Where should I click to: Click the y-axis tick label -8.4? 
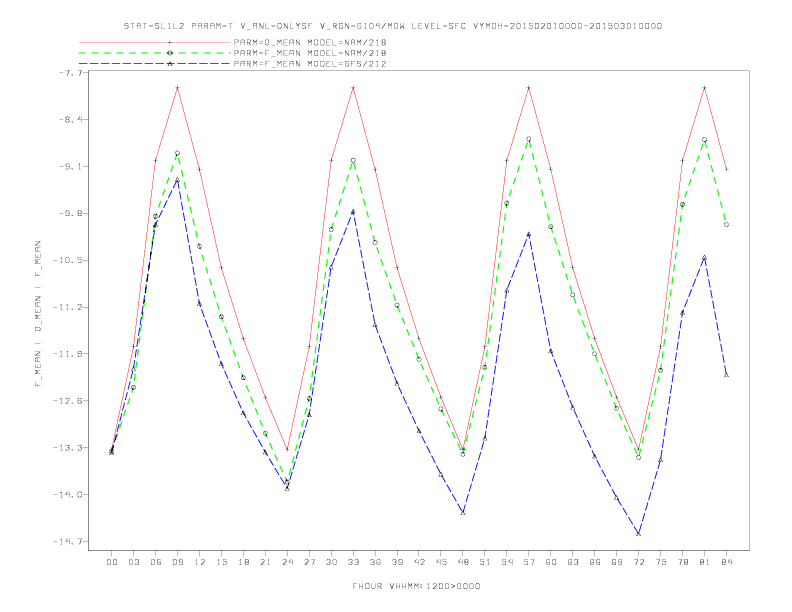(70, 120)
